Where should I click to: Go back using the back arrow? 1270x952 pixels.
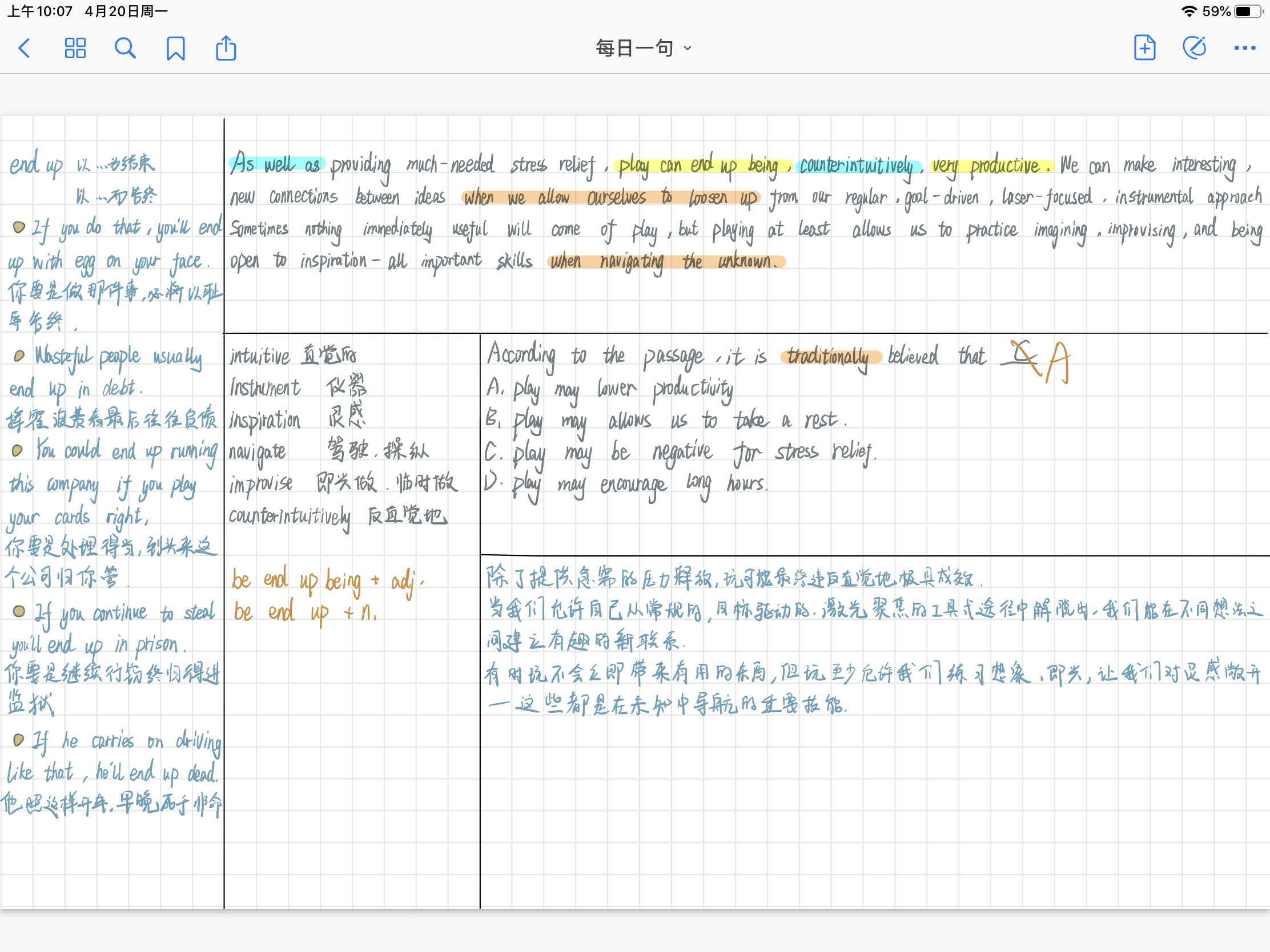[x=24, y=48]
